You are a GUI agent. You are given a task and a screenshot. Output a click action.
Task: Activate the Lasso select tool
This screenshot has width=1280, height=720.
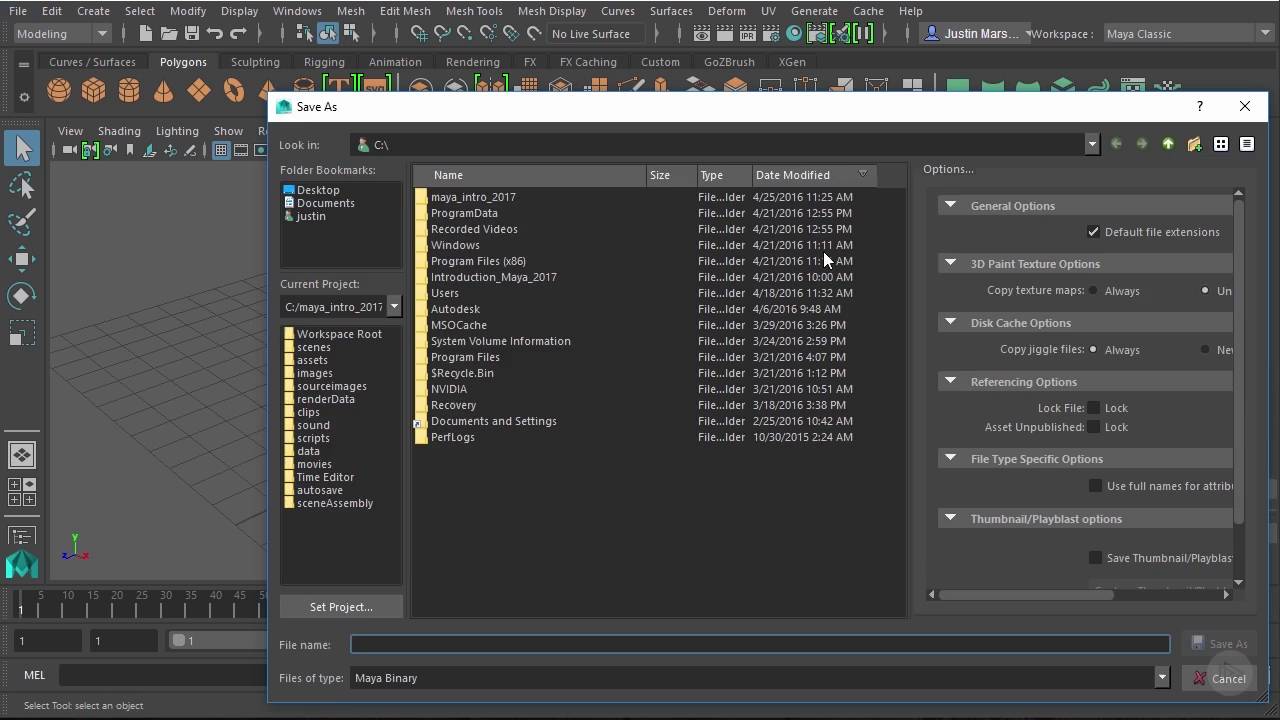(22, 186)
